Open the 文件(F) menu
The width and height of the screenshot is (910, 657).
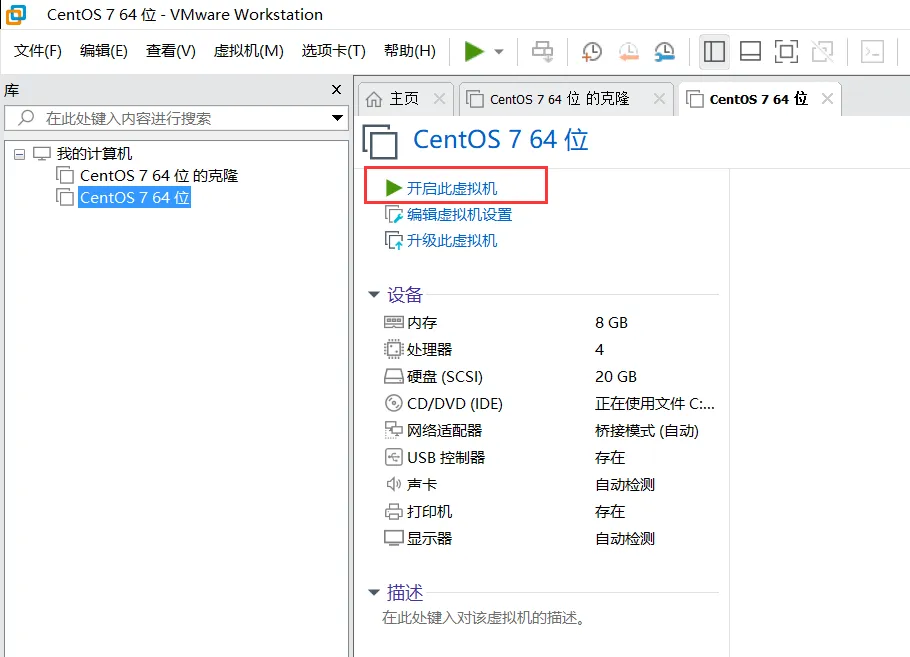[x=38, y=51]
